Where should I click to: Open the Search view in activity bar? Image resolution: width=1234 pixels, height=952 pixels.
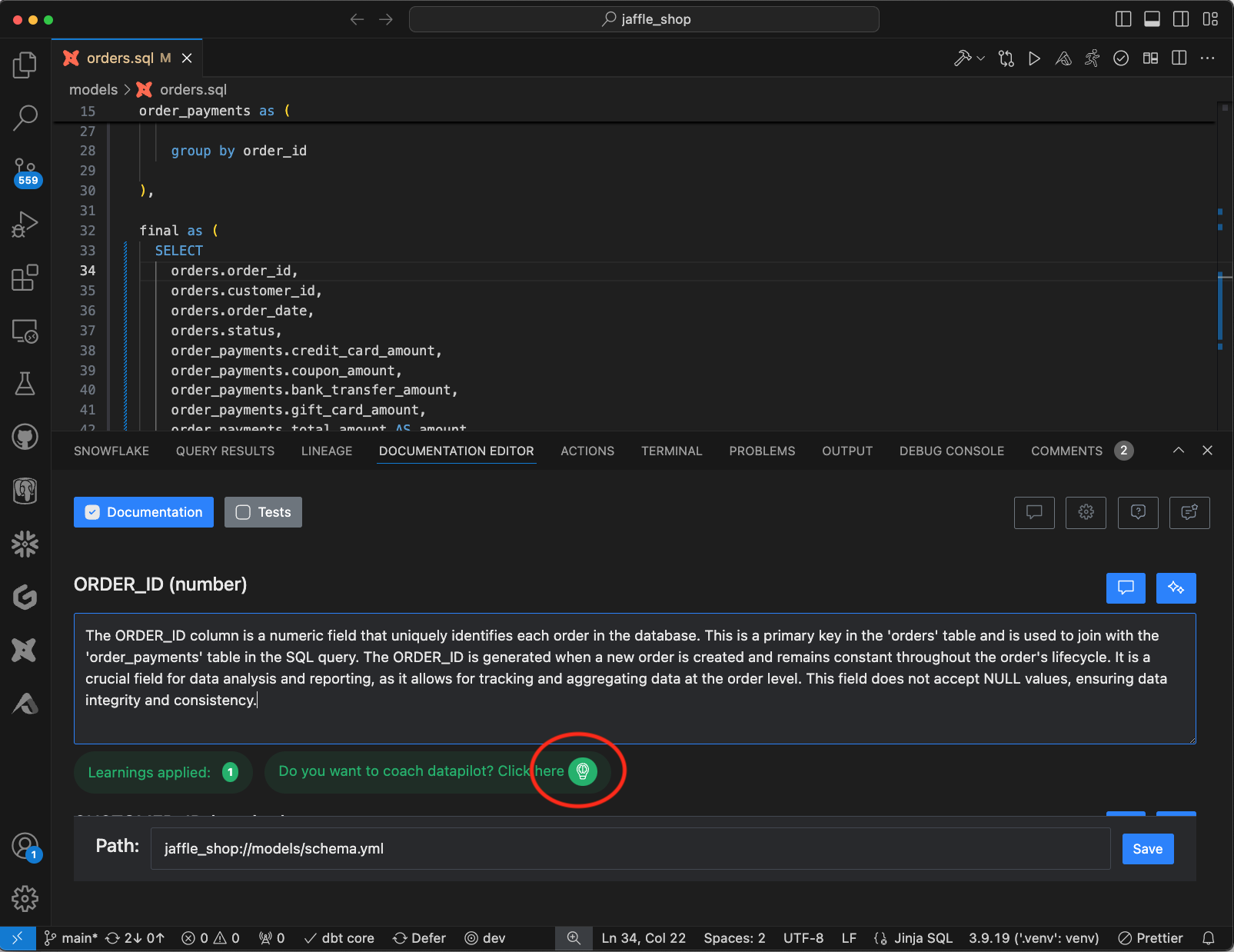pos(25,118)
